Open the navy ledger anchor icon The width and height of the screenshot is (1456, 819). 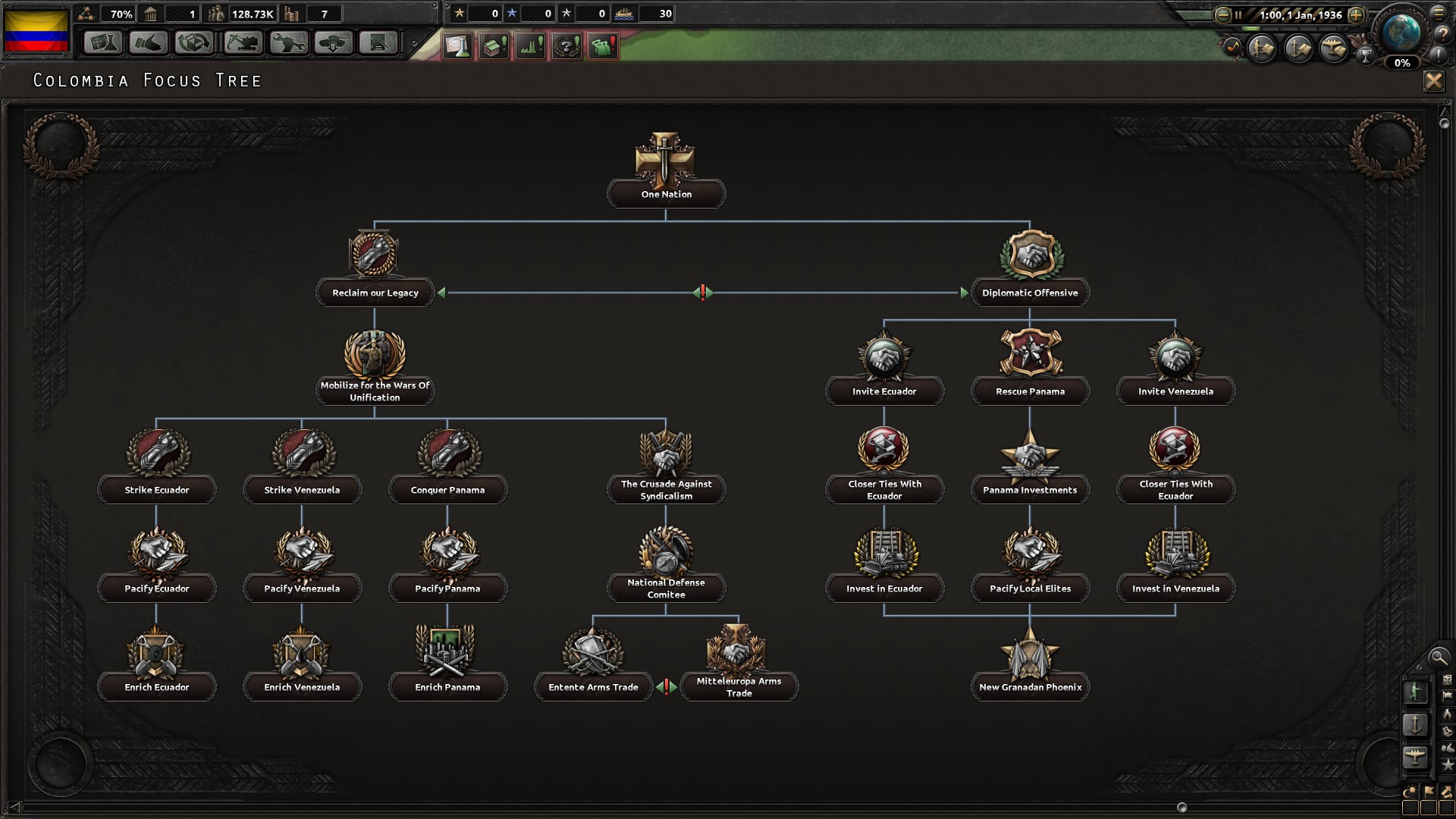(x=1298, y=49)
